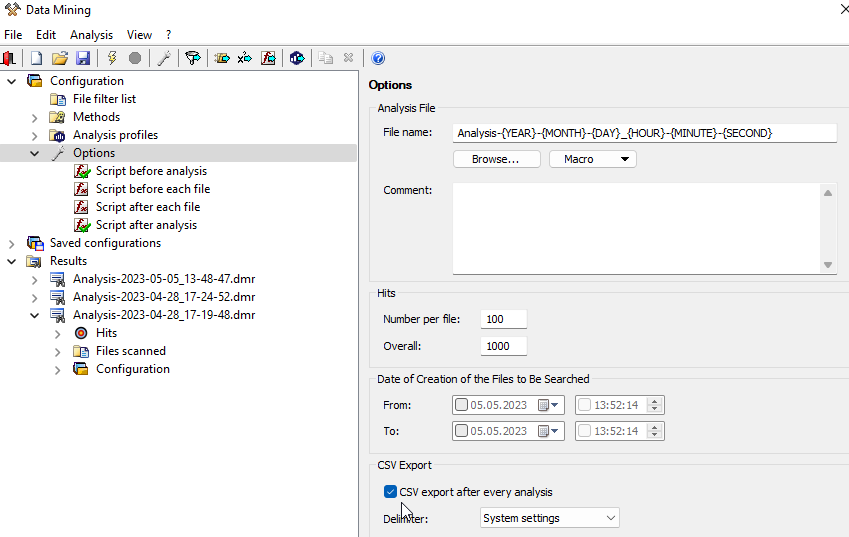Click the Number per file field

(x=504, y=319)
